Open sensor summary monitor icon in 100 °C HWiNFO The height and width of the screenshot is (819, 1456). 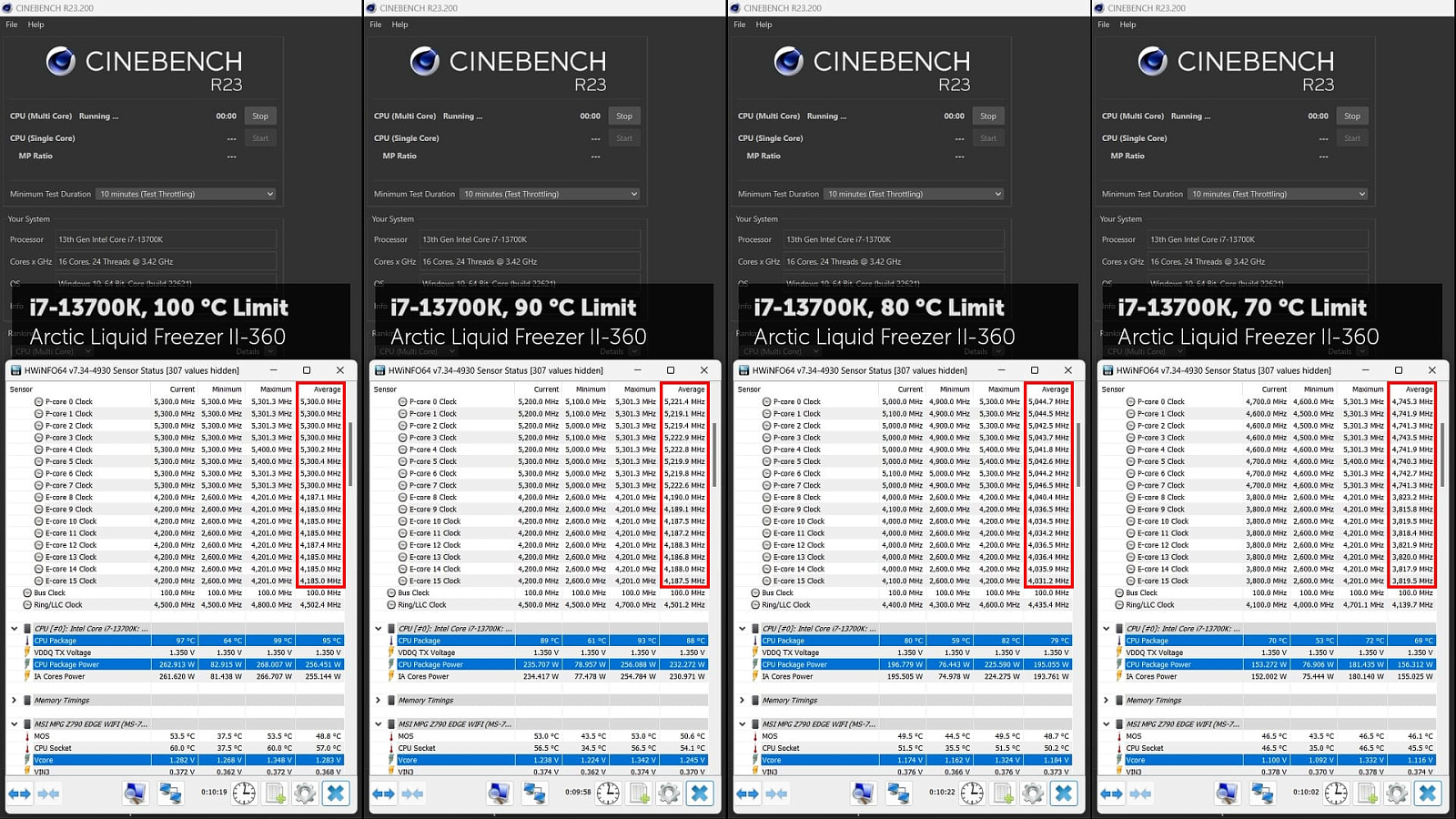coord(135,794)
